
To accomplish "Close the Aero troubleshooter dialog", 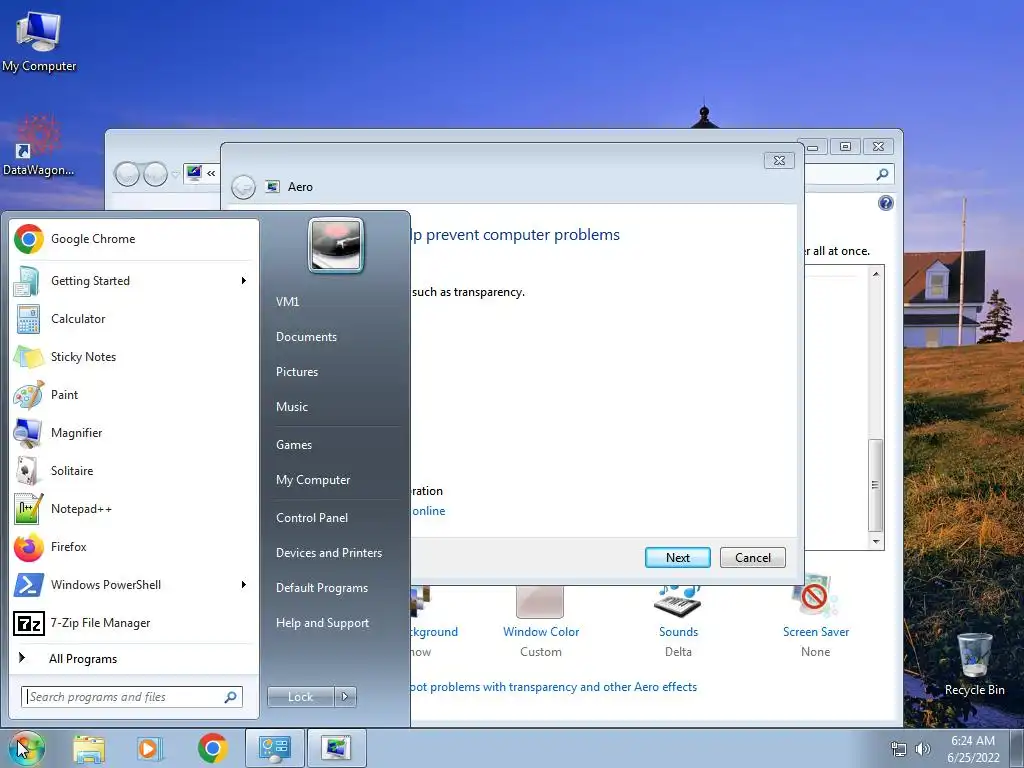I will click(x=779, y=161).
